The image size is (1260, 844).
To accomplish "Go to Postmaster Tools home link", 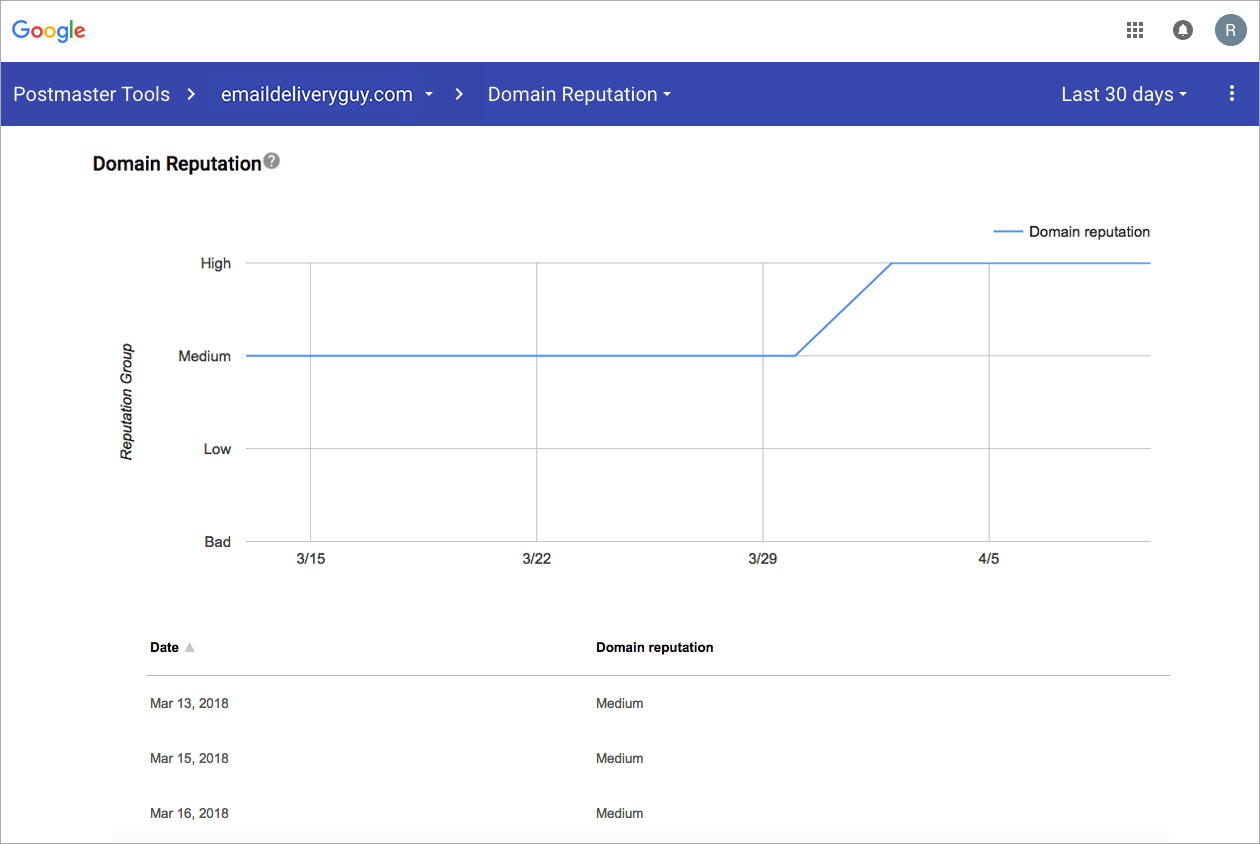I will click(x=91, y=94).
